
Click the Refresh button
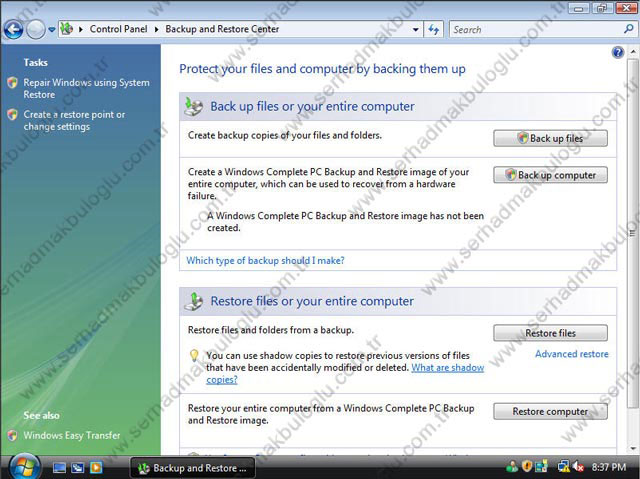[434, 29]
